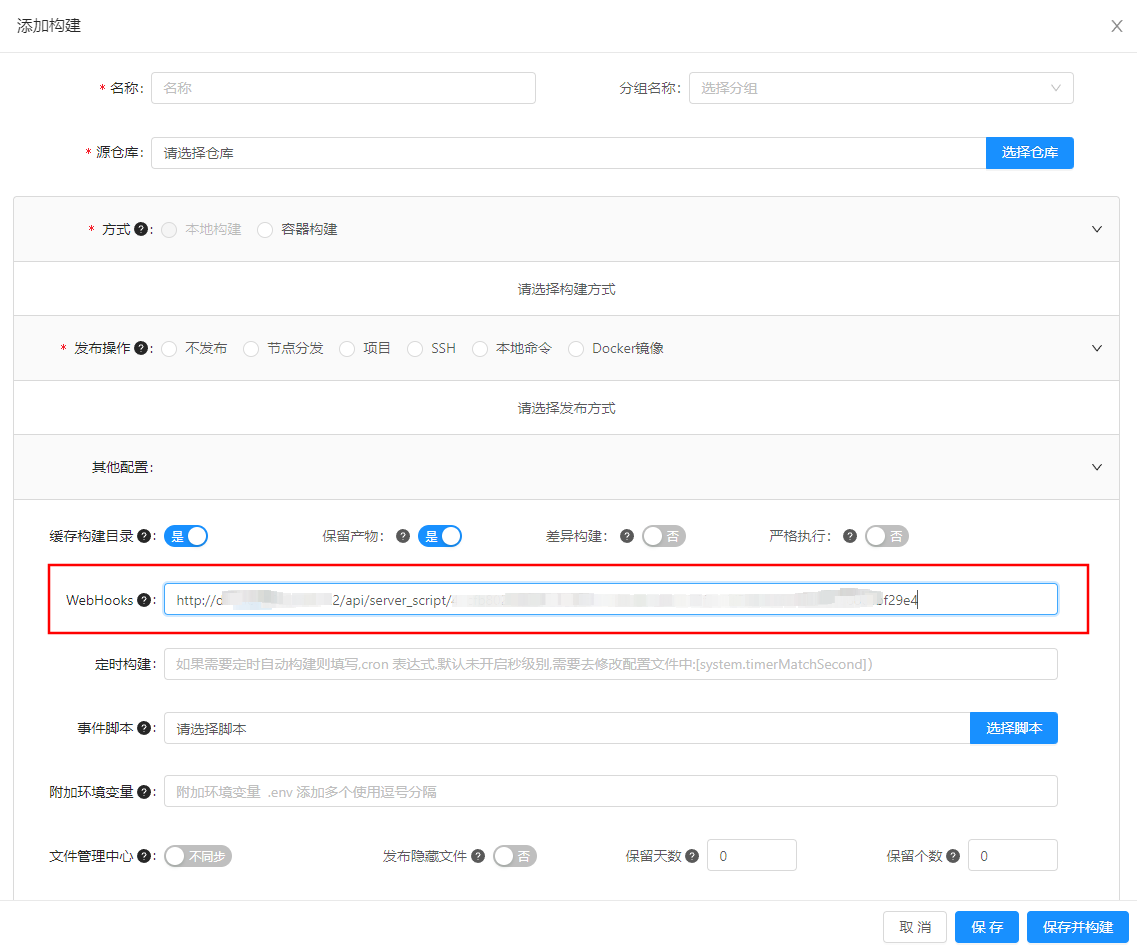The width and height of the screenshot is (1137, 945).
Task: Click the 定时构建 cron input field
Action: click(x=611, y=664)
